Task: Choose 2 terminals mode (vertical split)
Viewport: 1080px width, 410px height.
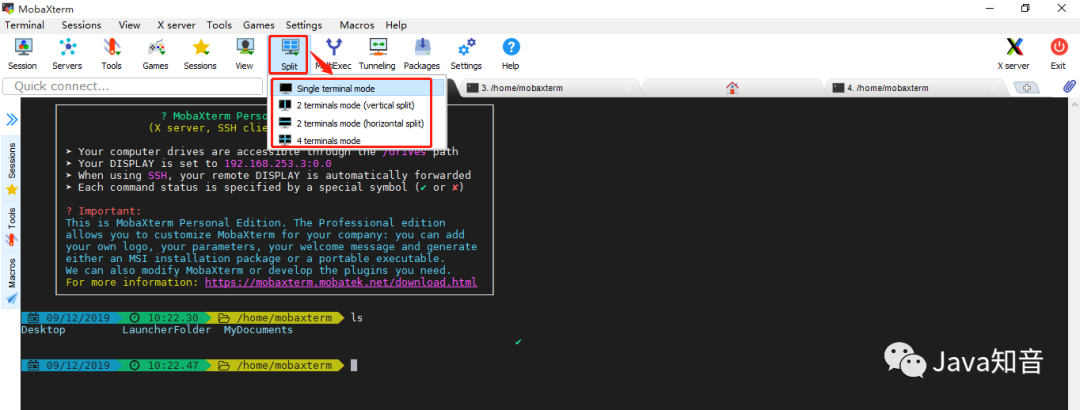Action: tap(354, 105)
